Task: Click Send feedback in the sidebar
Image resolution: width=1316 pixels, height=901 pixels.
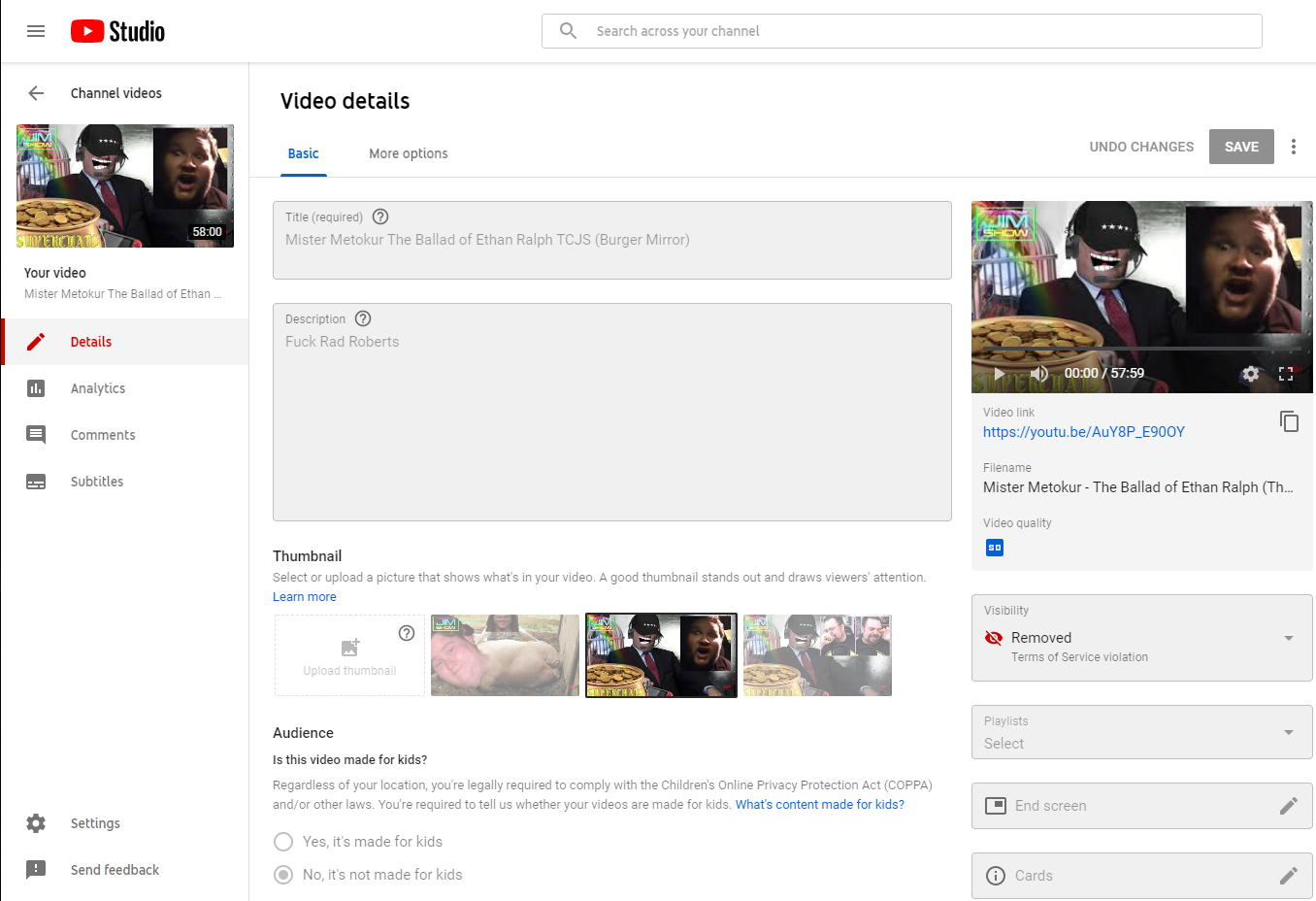Action: click(124, 870)
